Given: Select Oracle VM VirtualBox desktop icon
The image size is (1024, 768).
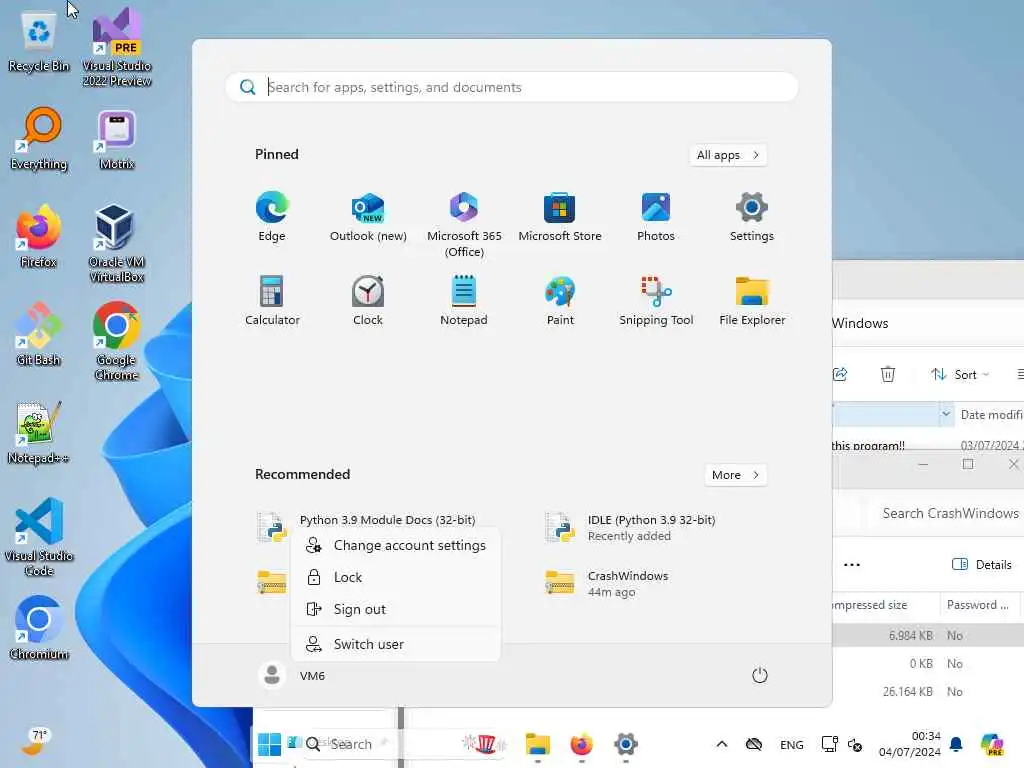Looking at the screenshot, I should (x=117, y=244).
